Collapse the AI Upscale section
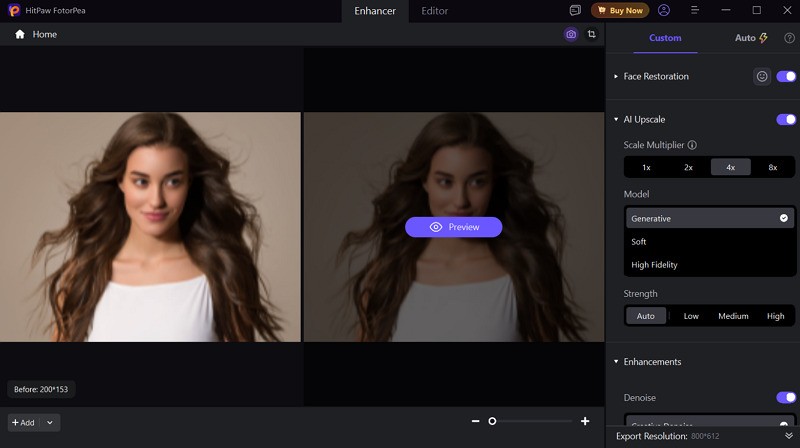This screenshot has width=800, height=448. tap(616, 119)
